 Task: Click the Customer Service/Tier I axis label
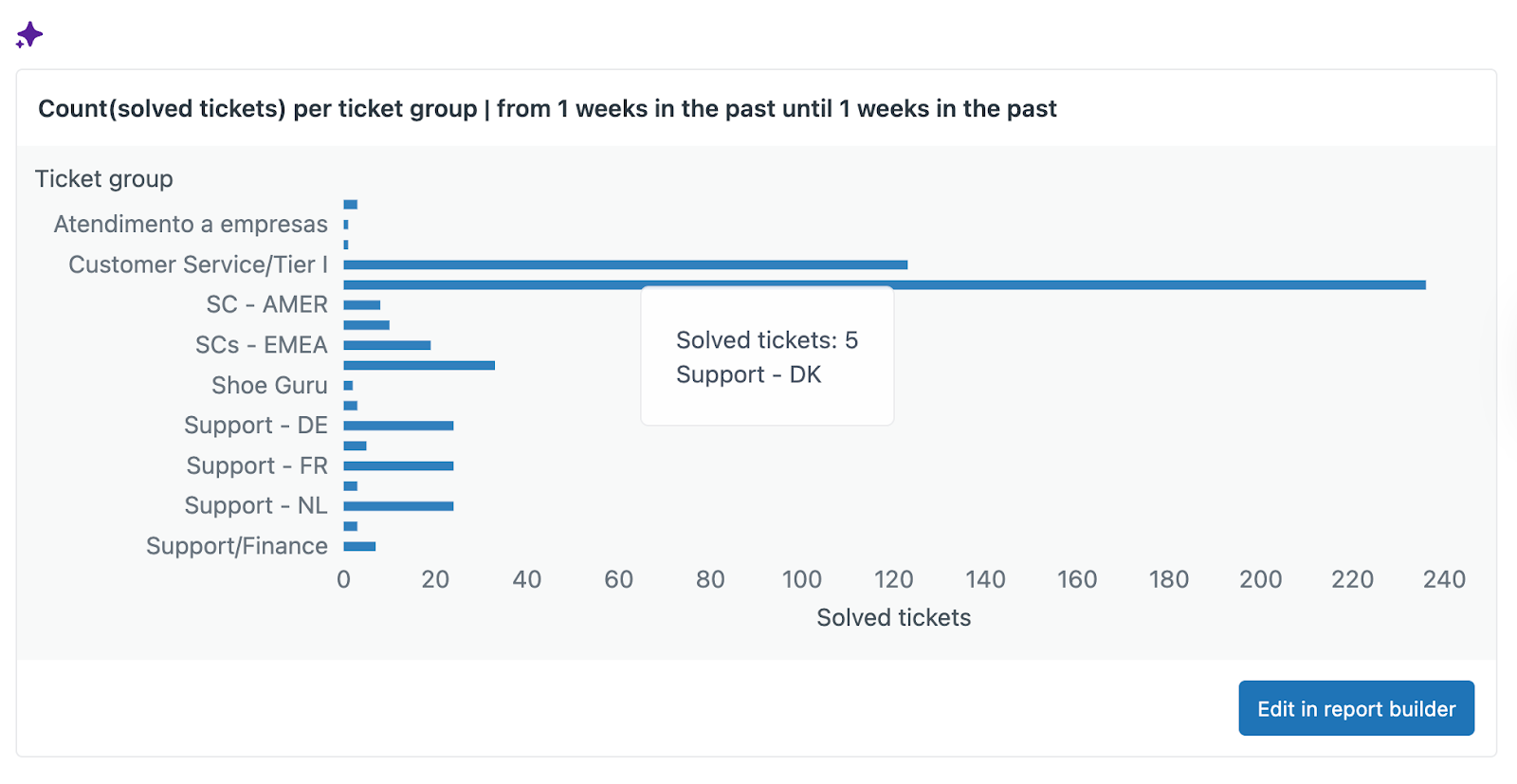pos(198,264)
